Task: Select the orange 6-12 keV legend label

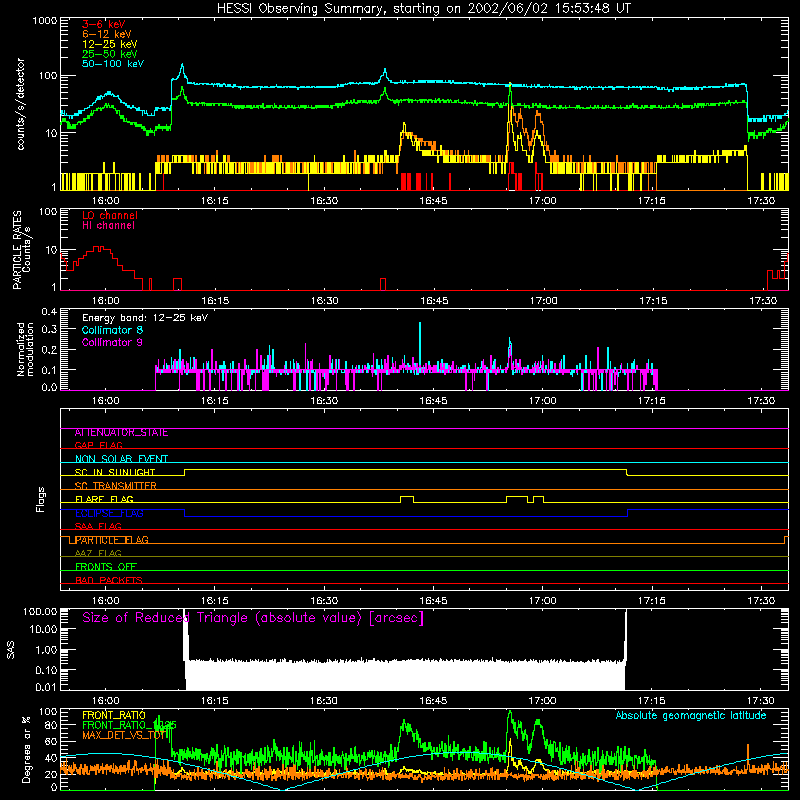Action: point(106,34)
